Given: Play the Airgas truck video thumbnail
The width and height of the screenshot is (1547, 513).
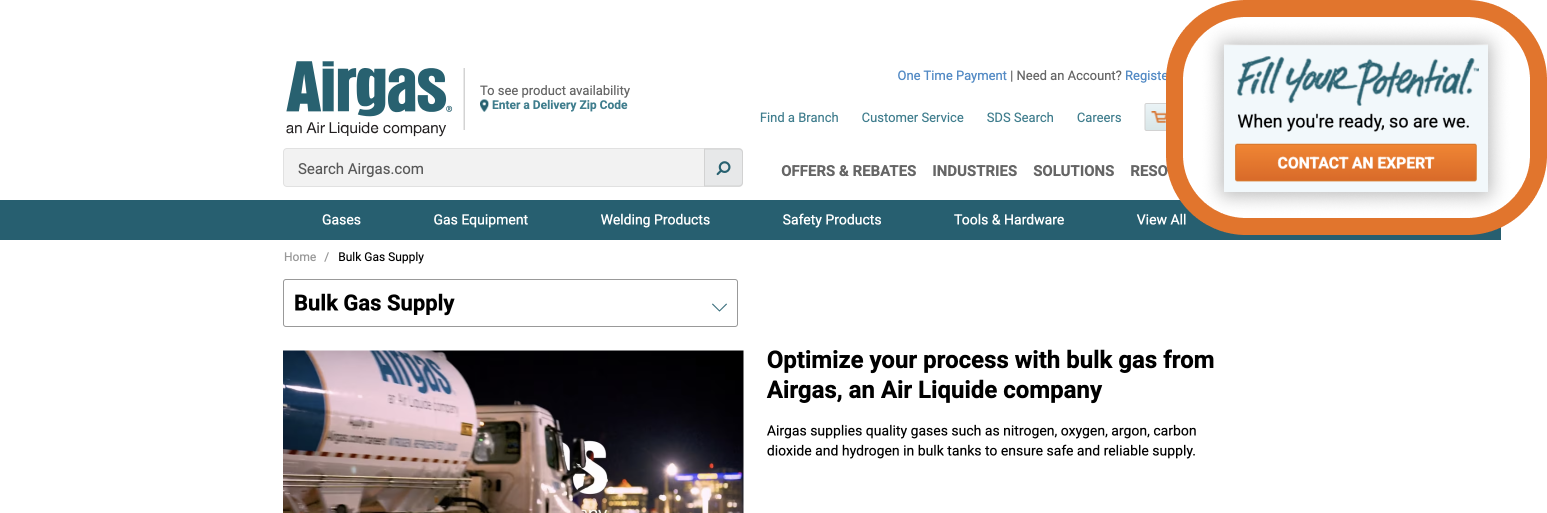Looking at the screenshot, I should pyautogui.click(x=513, y=432).
